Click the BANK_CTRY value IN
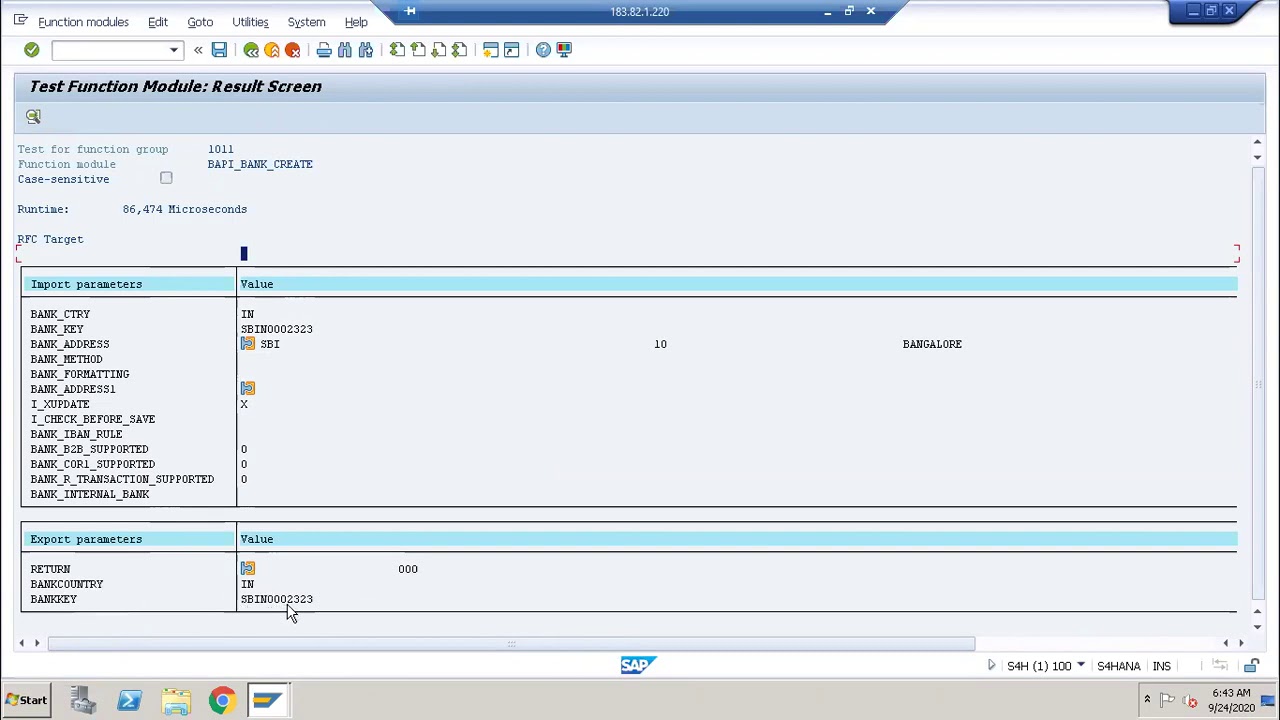The height and width of the screenshot is (720, 1280). (x=247, y=314)
